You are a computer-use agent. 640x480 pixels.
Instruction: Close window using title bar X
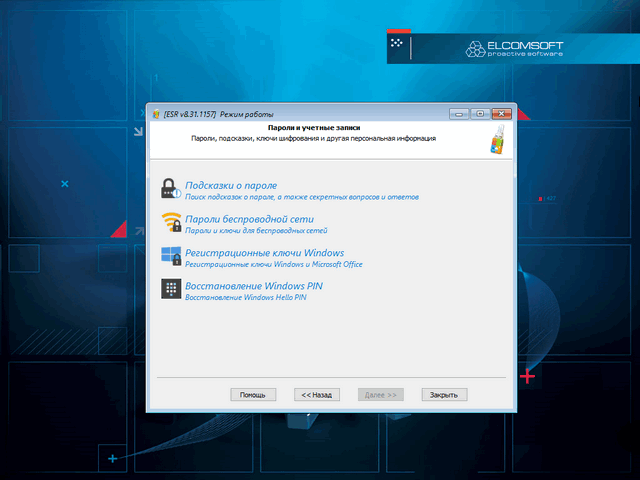click(500, 114)
